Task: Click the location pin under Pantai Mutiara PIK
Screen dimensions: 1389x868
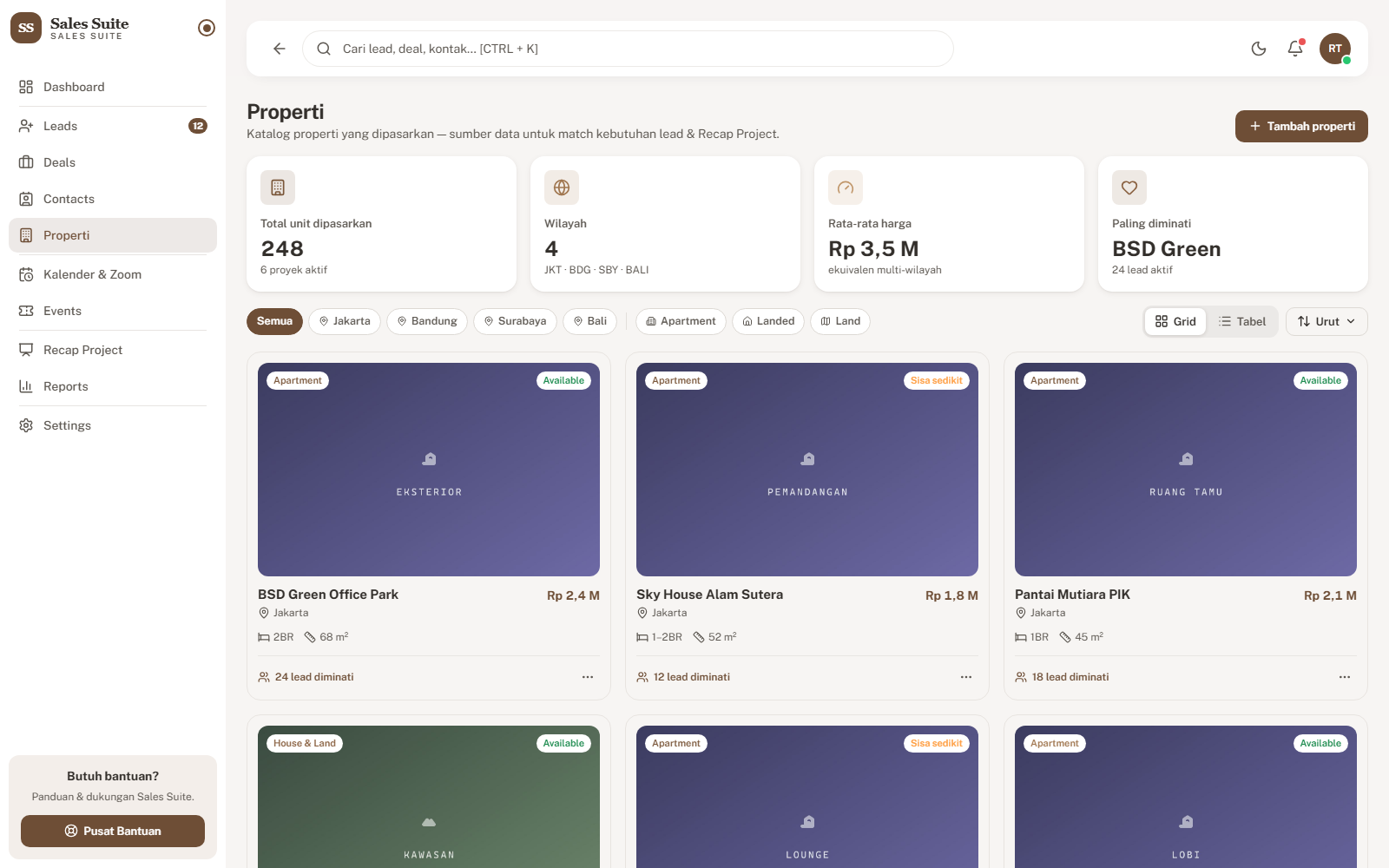Action: pos(1021,613)
